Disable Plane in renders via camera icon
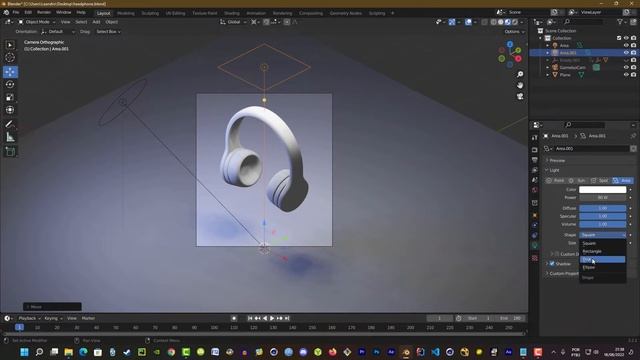This screenshot has height=360, width=640. [633, 75]
